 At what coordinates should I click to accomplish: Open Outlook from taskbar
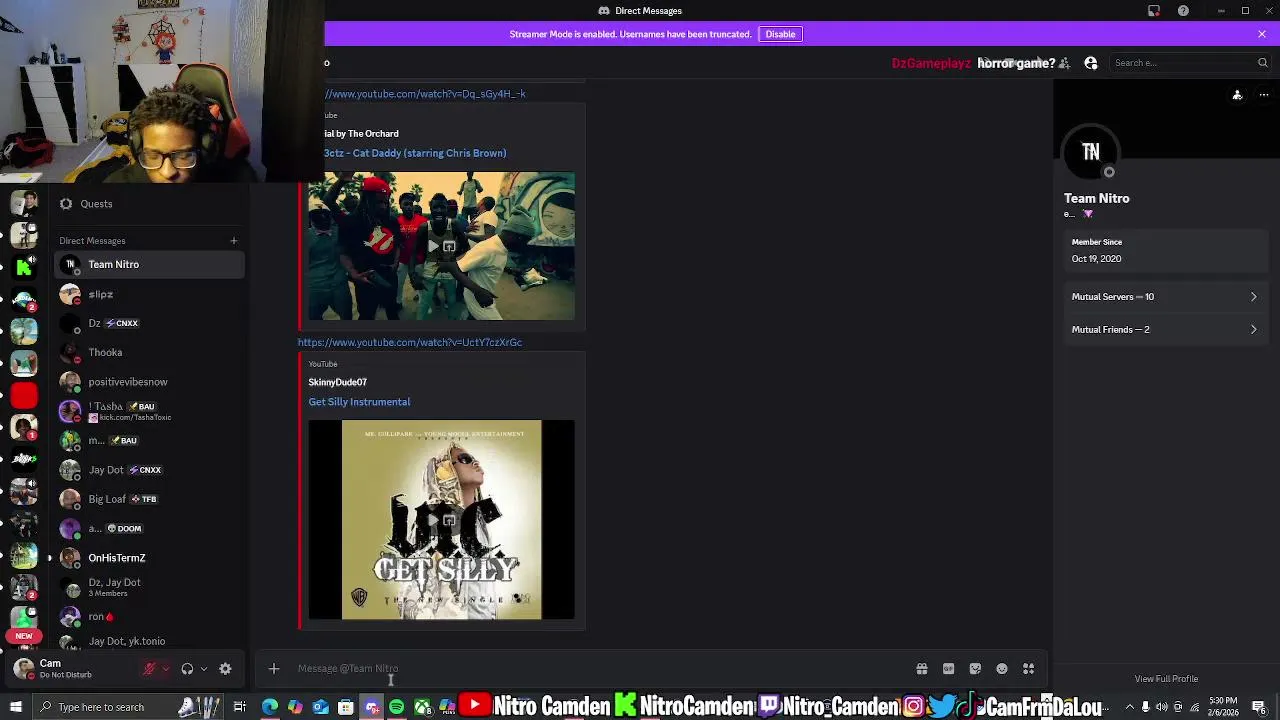pos(320,707)
